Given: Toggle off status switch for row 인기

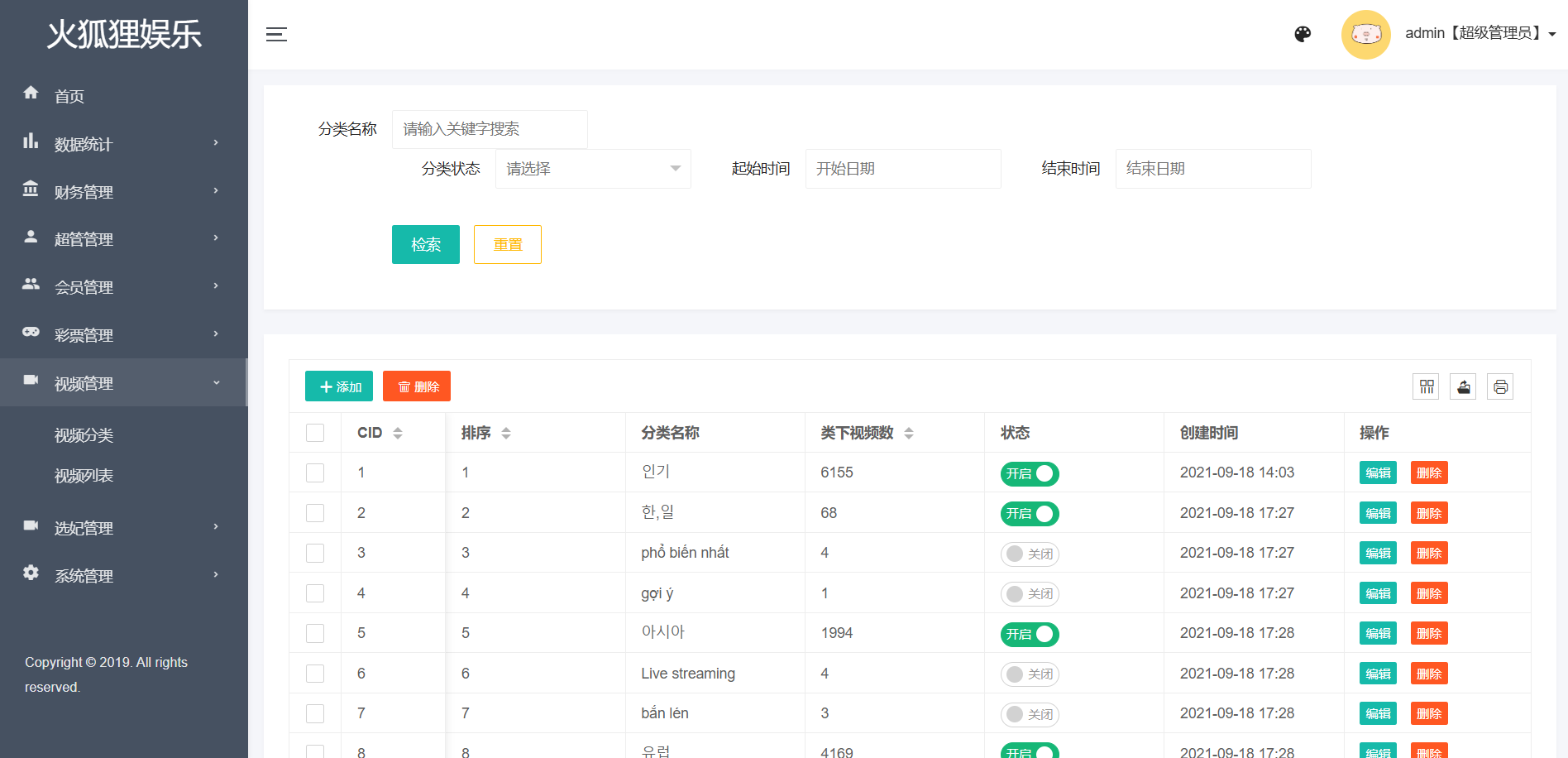Looking at the screenshot, I should click(1030, 473).
